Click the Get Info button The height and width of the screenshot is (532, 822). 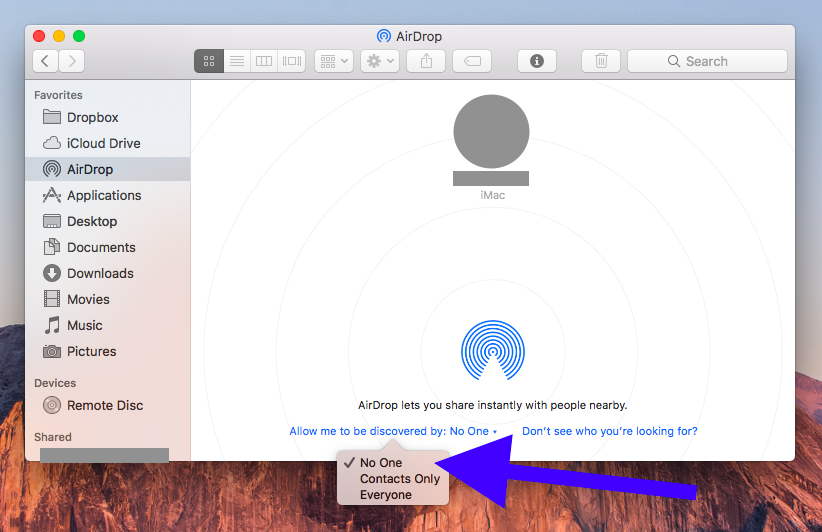[x=537, y=61]
